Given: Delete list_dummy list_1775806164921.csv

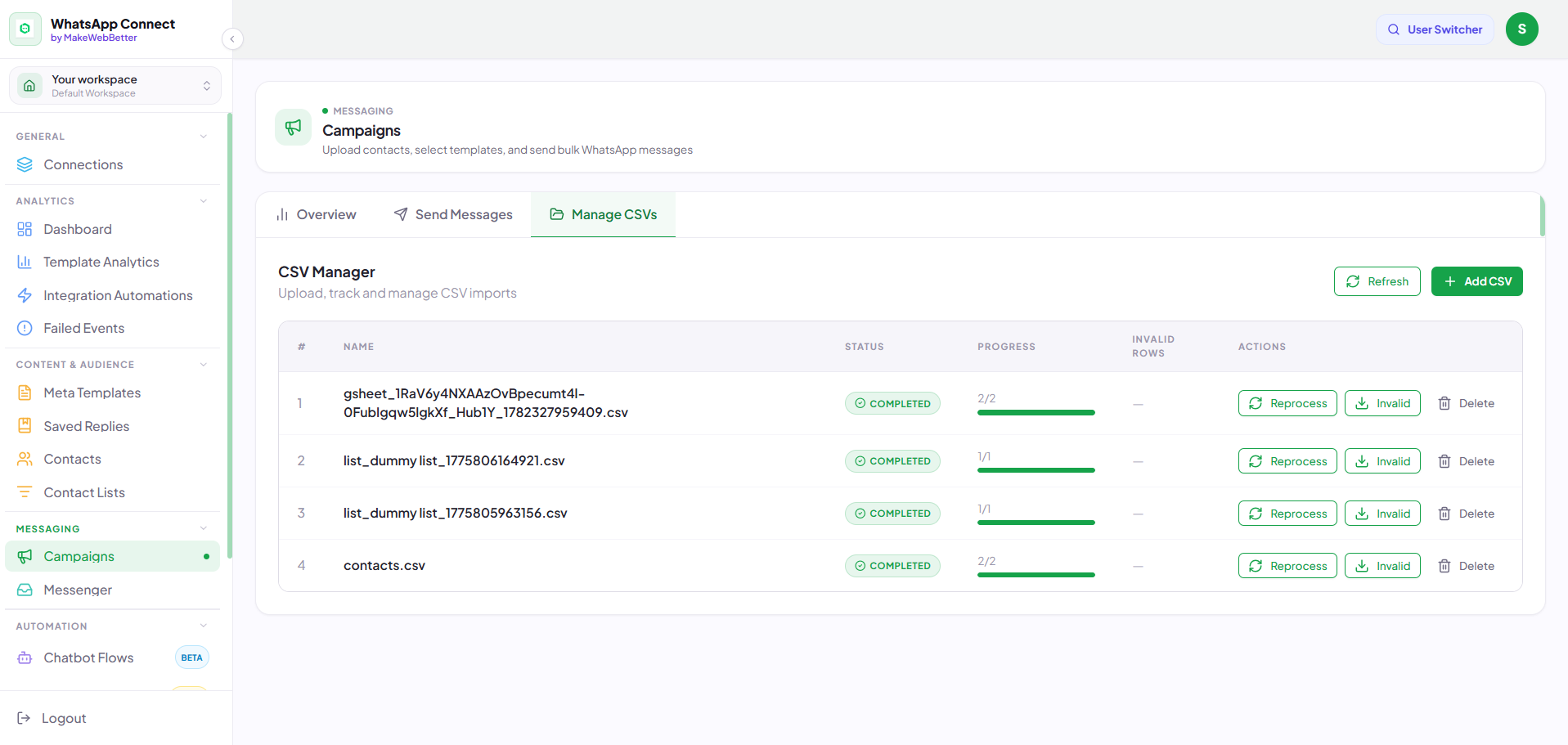Looking at the screenshot, I should click(x=1467, y=461).
